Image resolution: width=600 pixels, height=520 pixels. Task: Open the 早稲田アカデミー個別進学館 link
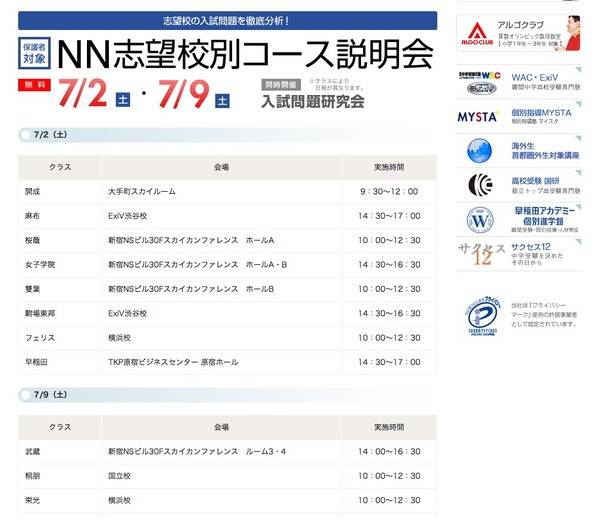(x=544, y=216)
